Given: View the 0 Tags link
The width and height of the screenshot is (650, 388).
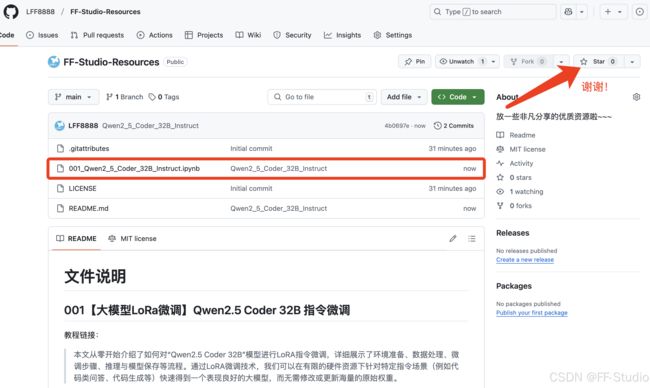Looking at the screenshot, I should pos(164,97).
